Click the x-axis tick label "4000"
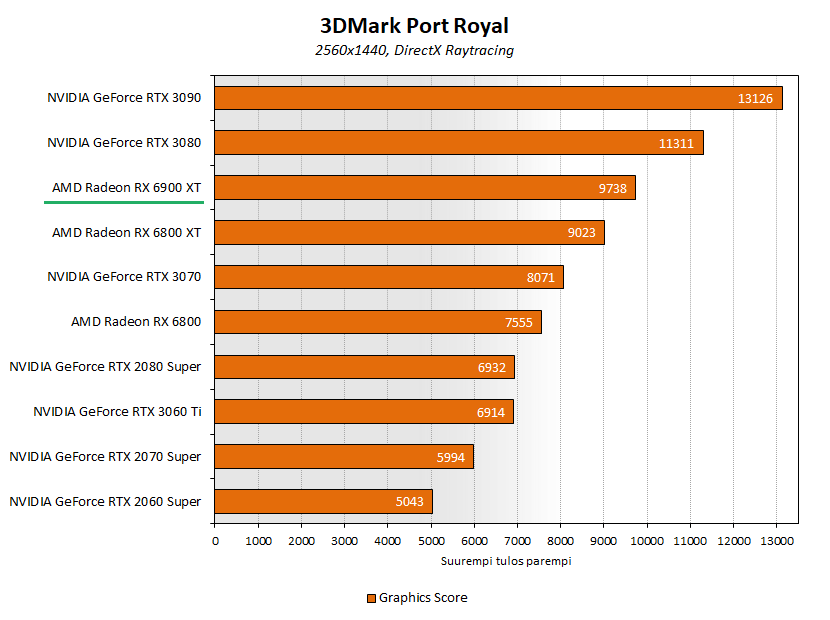Viewport: 830px width, 620px height. coord(387,541)
